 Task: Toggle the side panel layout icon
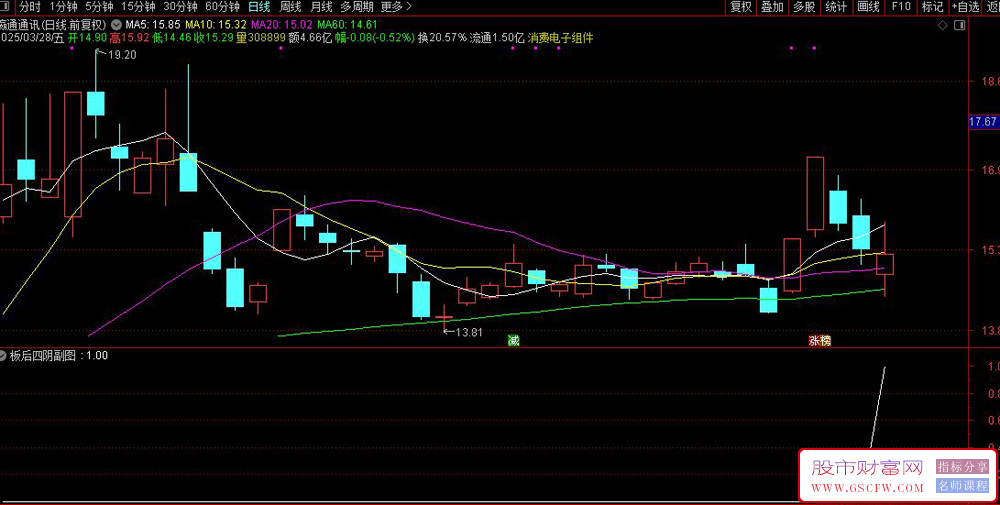pyautogui.click(x=959, y=26)
